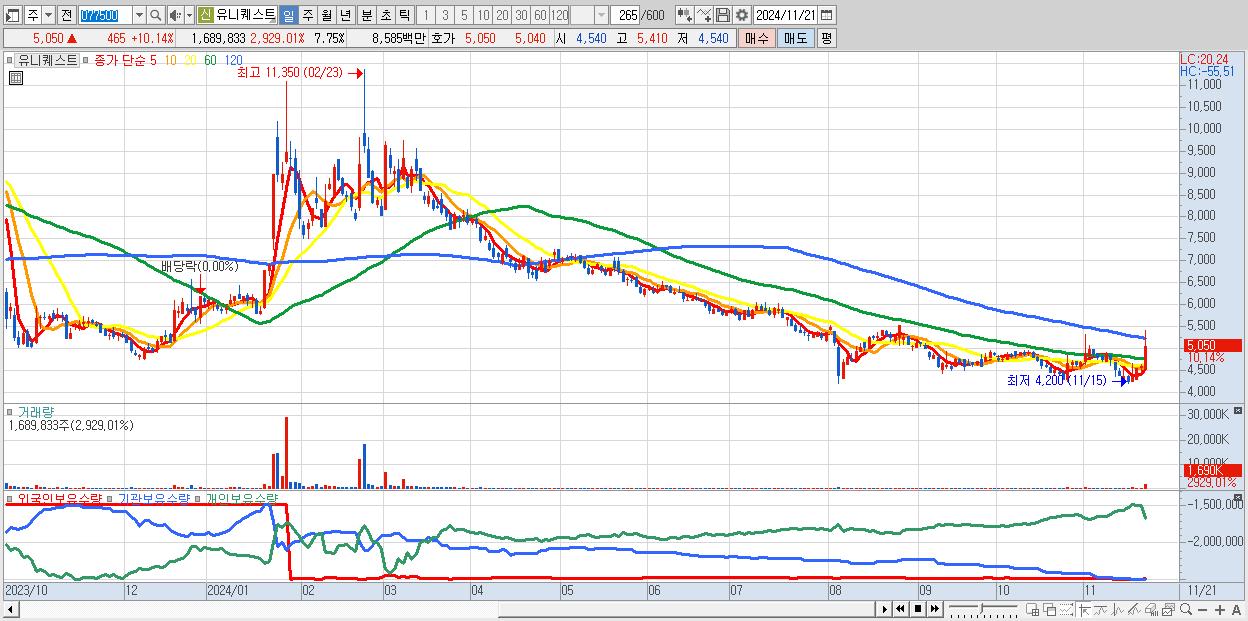
Task: Rewind the chart replay
Action: (x=900, y=609)
